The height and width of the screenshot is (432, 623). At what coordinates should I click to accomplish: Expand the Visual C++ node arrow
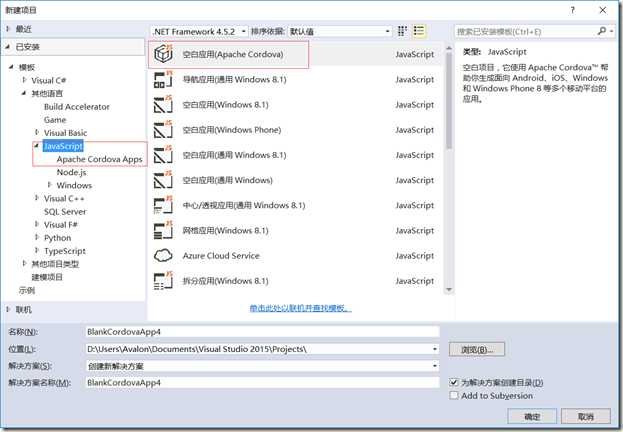[37, 198]
